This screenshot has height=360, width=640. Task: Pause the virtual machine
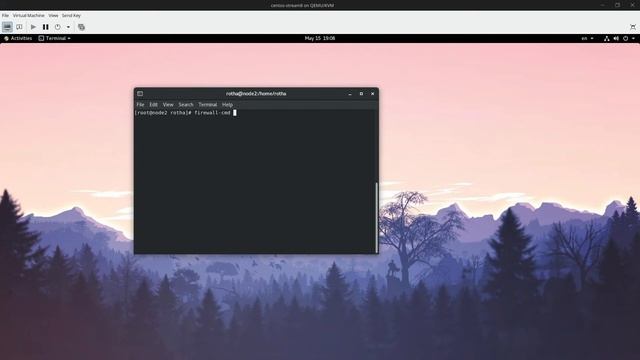46,27
